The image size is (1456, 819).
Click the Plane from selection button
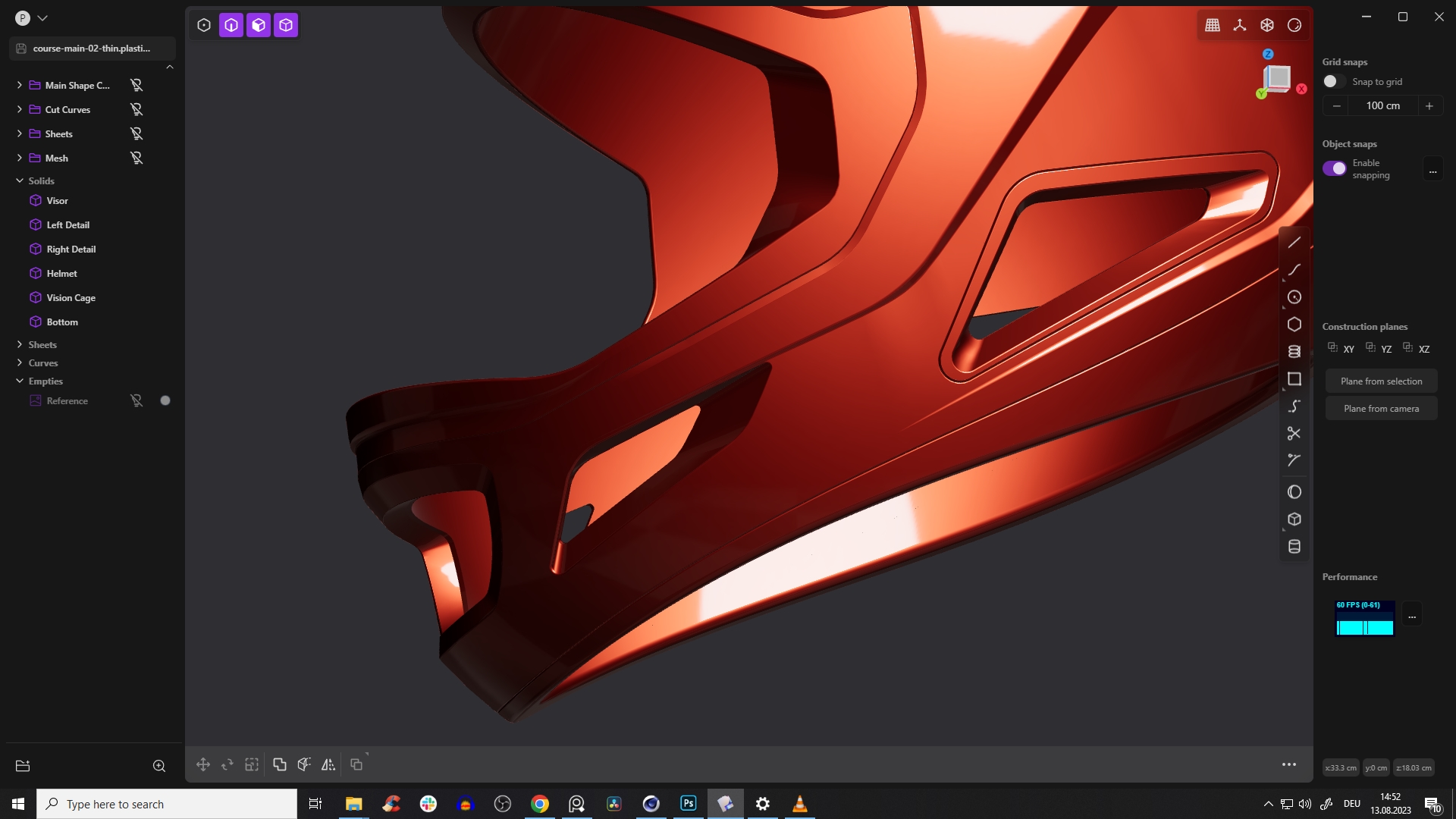(1381, 381)
